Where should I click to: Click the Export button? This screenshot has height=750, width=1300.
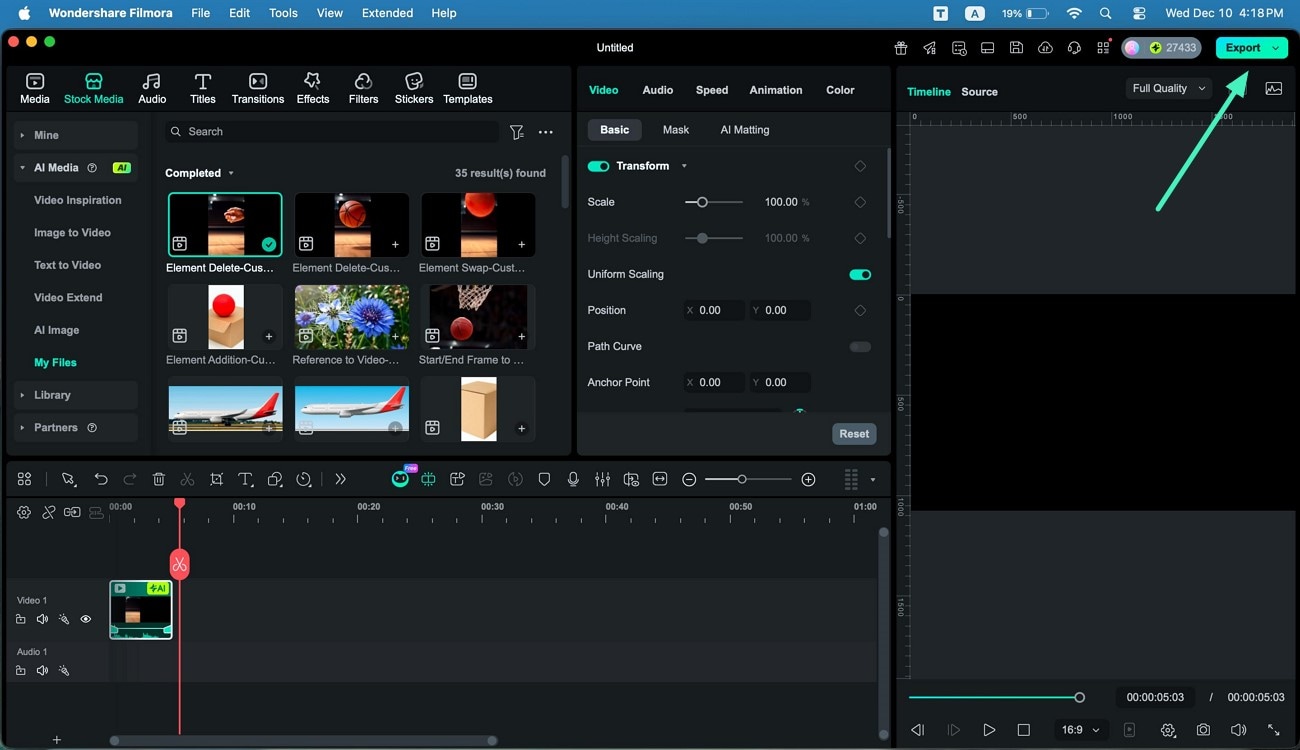(x=1245, y=47)
